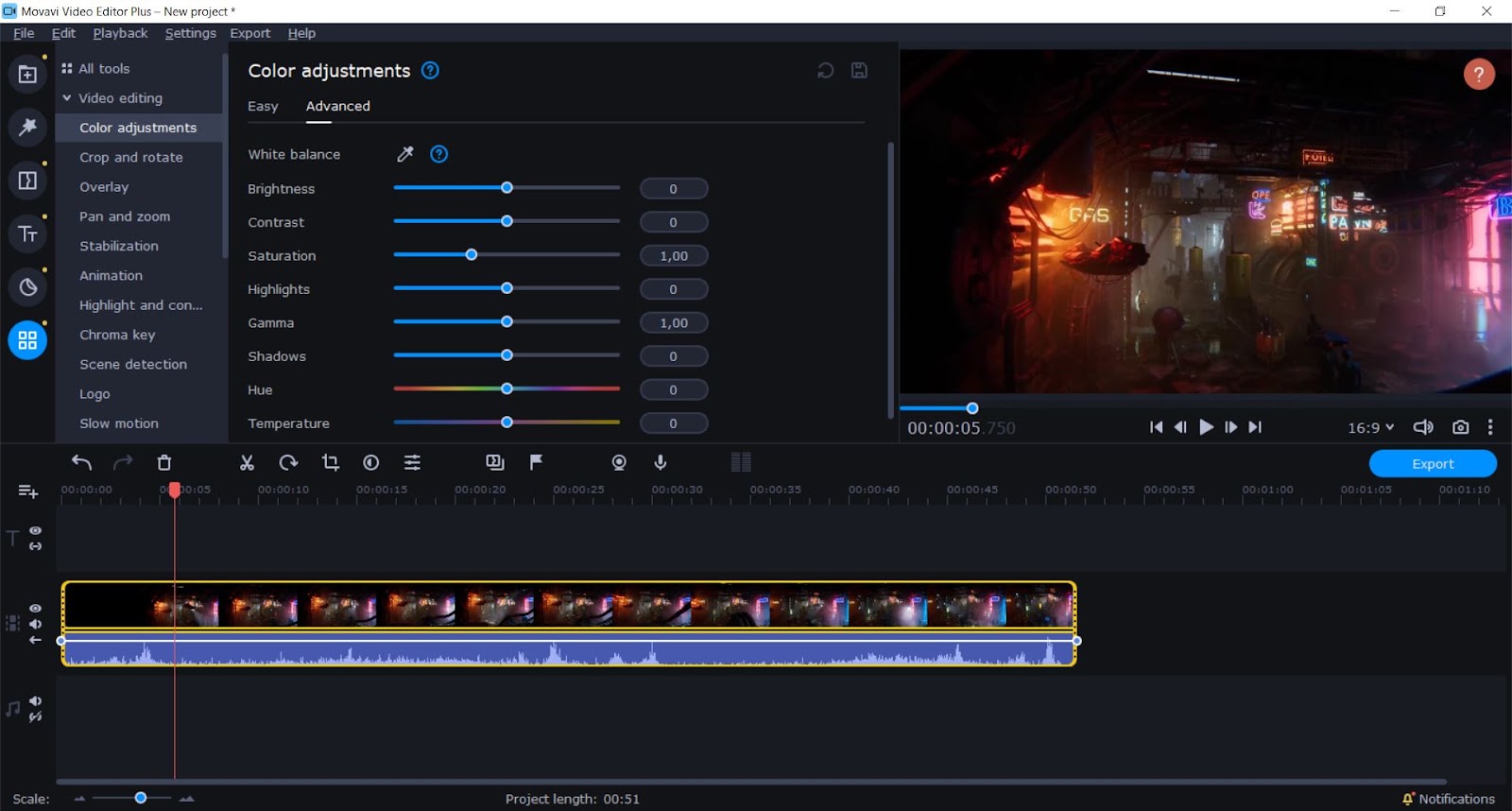Add a marker with the flag icon
The height and width of the screenshot is (811, 1512).
(536, 462)
